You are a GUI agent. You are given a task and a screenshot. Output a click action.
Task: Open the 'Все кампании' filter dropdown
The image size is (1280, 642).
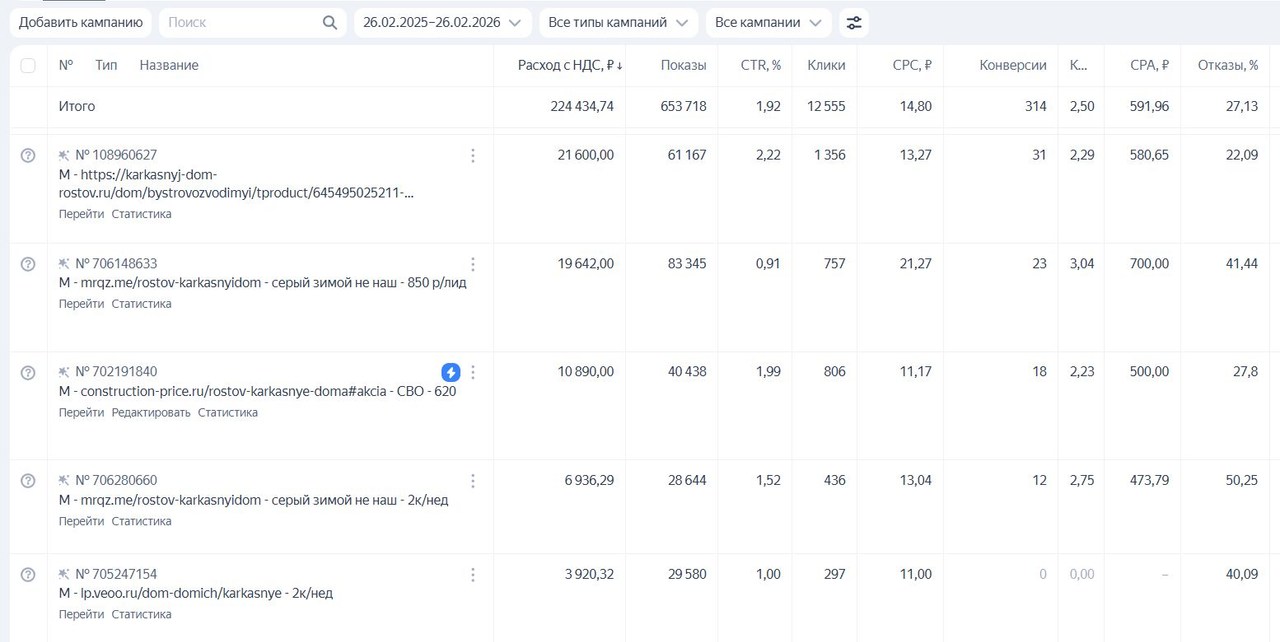(x=768, y=23)
